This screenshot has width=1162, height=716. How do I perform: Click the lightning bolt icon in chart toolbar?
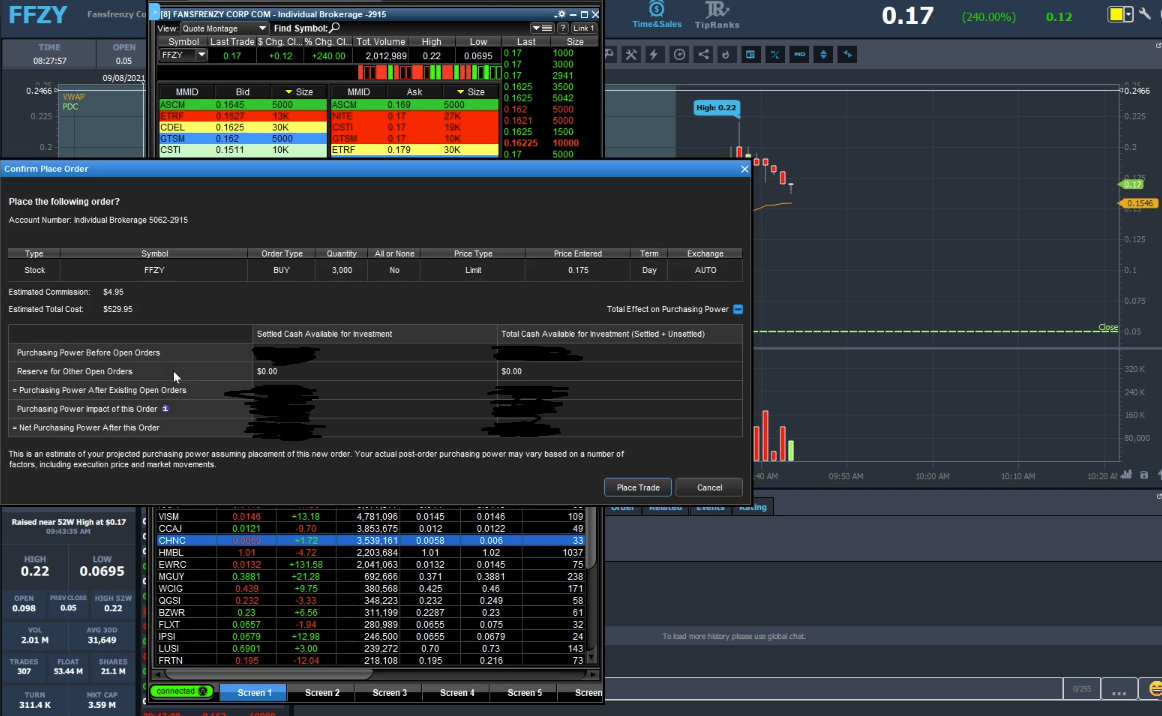[655, 54]
